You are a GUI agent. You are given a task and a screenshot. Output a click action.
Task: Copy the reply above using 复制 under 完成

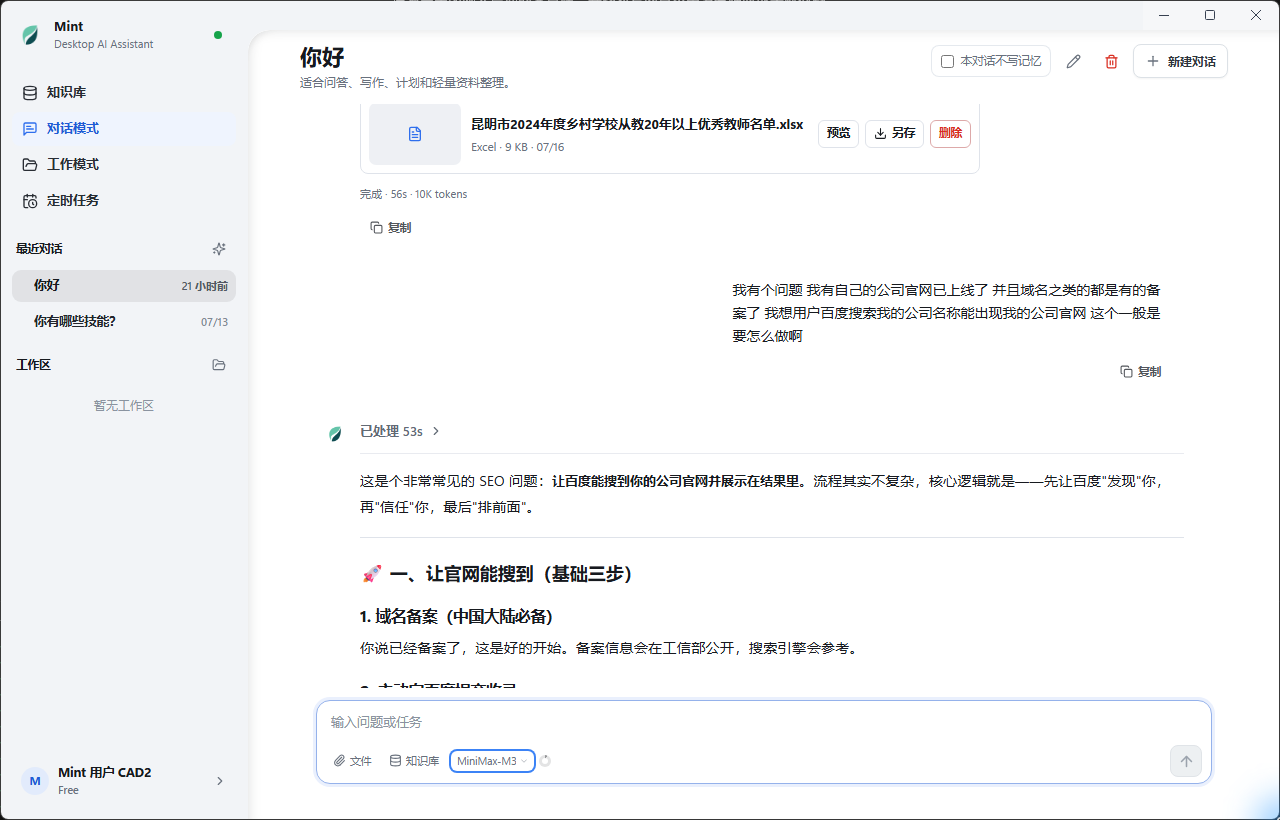click(390, 228)
